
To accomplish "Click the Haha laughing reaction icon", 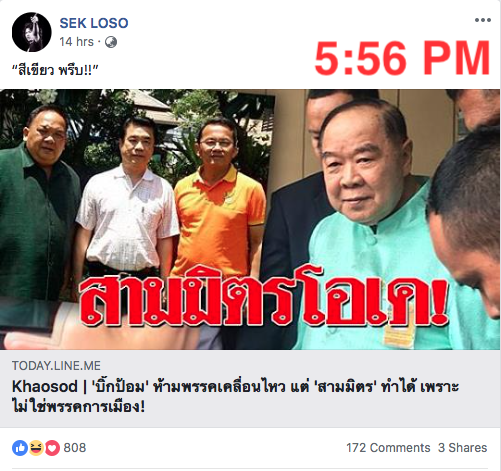I will coord(36,448).
